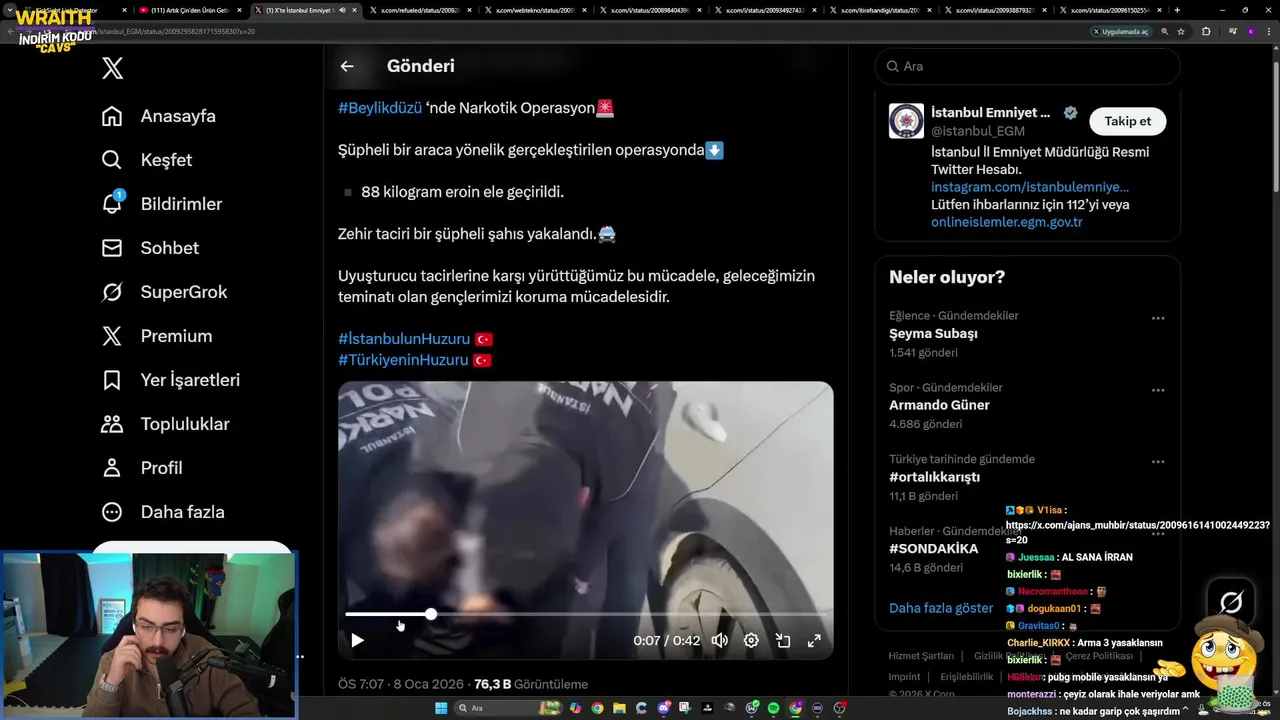This screenshot has width=1280, height=720.
Task: Bookmark page with browser star icon
Action: coord(1181,31)
